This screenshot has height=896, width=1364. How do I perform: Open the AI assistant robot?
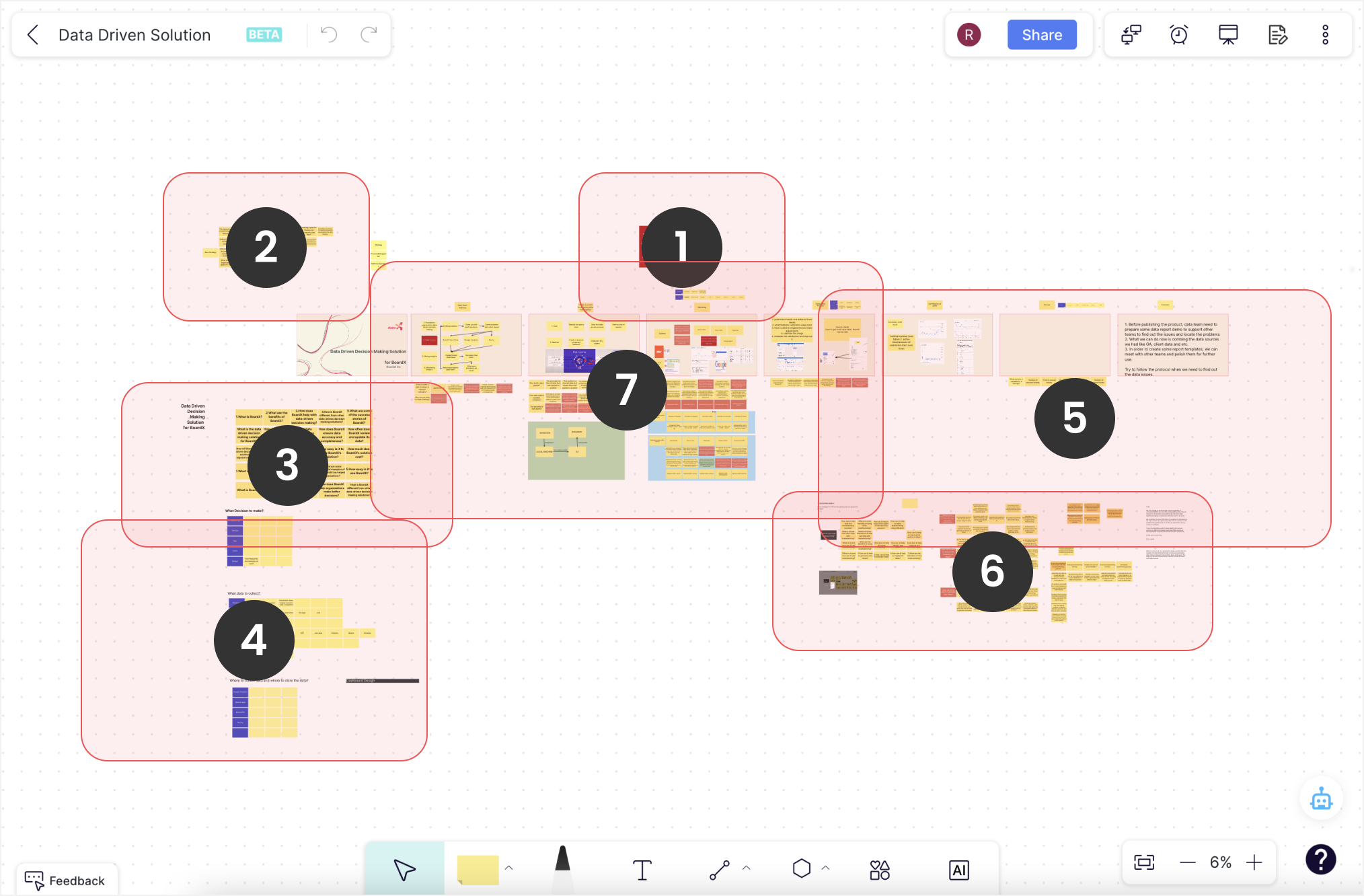coord(1321,800)
